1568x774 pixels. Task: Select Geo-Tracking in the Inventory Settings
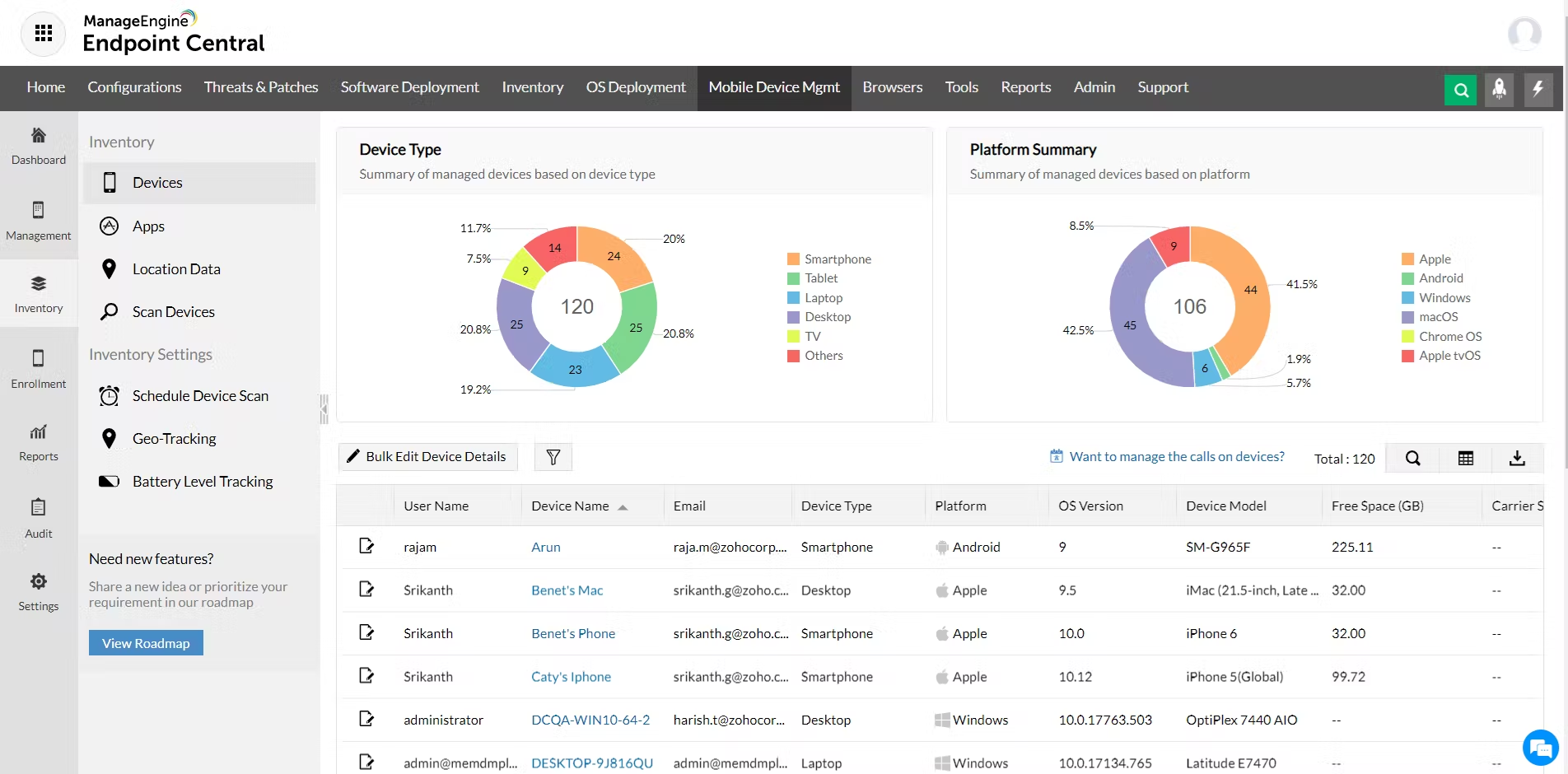[175, 439]
